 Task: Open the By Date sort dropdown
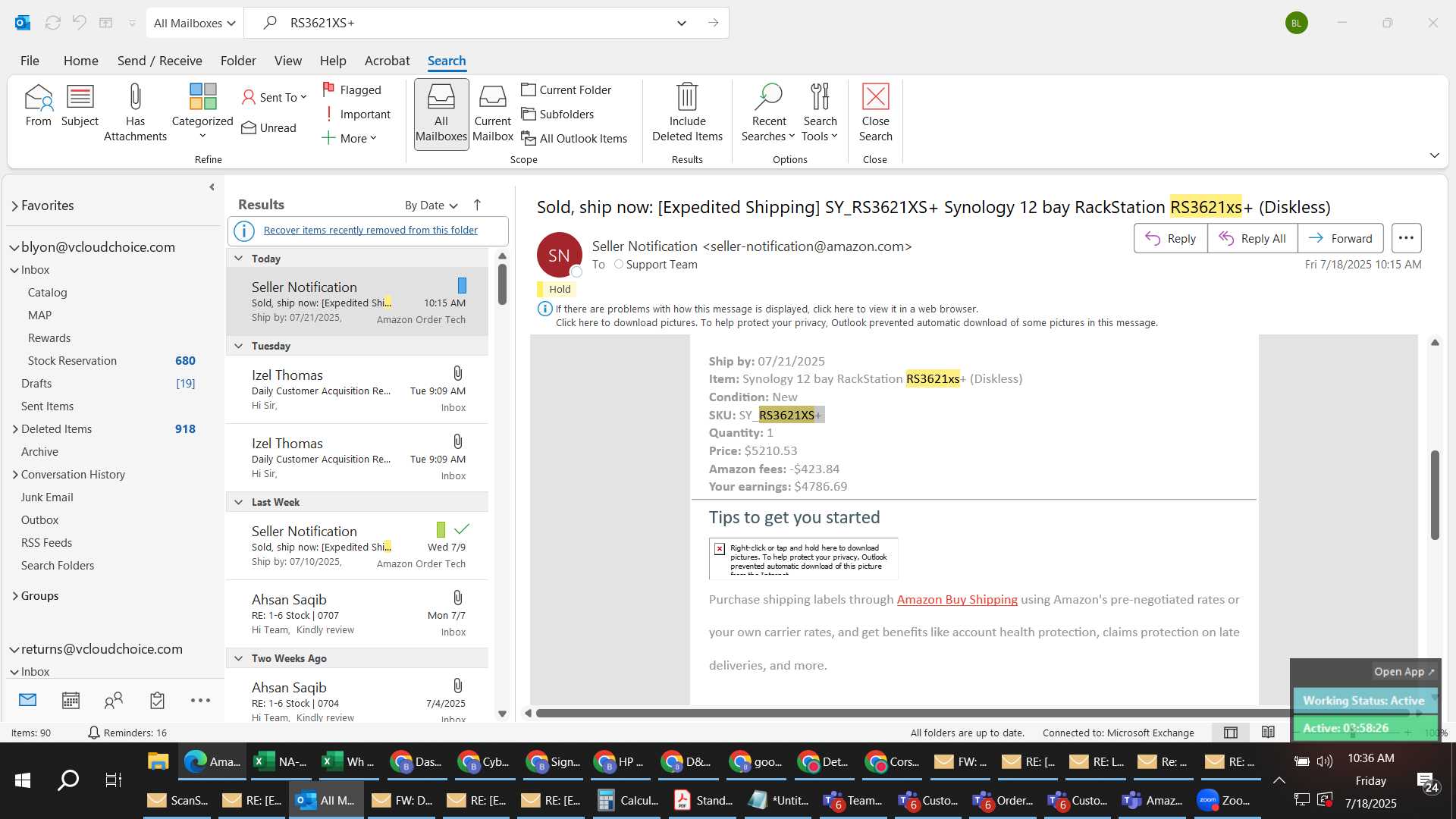click(x=431, y=206)
